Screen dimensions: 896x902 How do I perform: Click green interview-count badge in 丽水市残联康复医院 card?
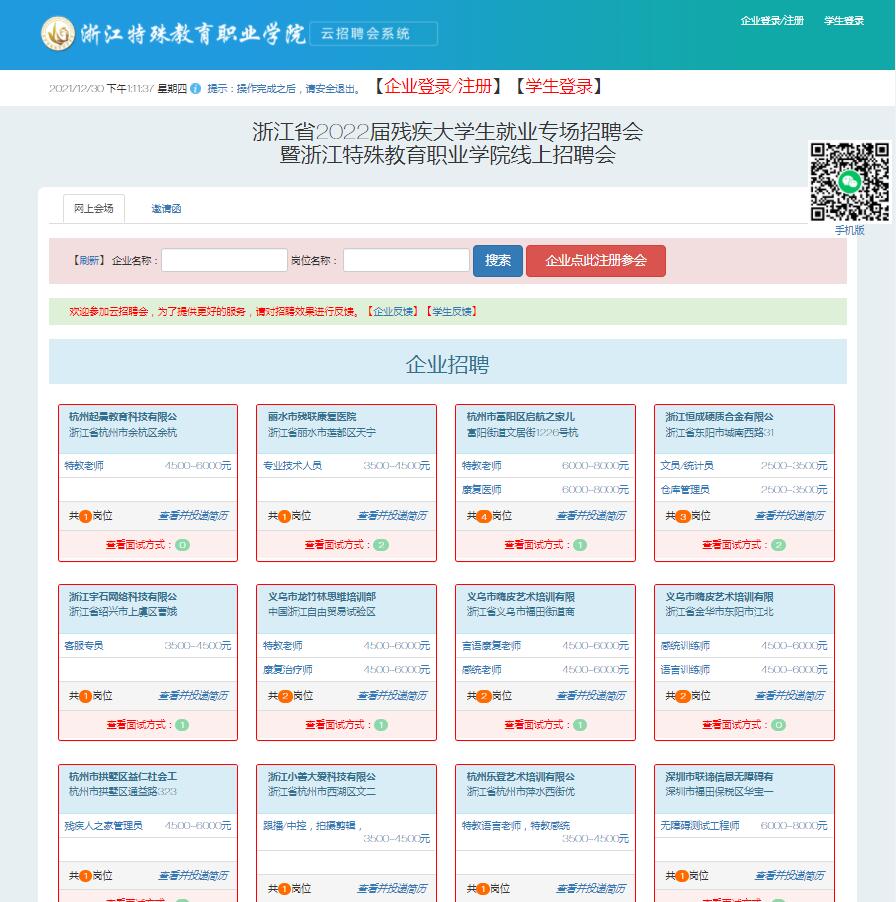click(x=381, y=545)
